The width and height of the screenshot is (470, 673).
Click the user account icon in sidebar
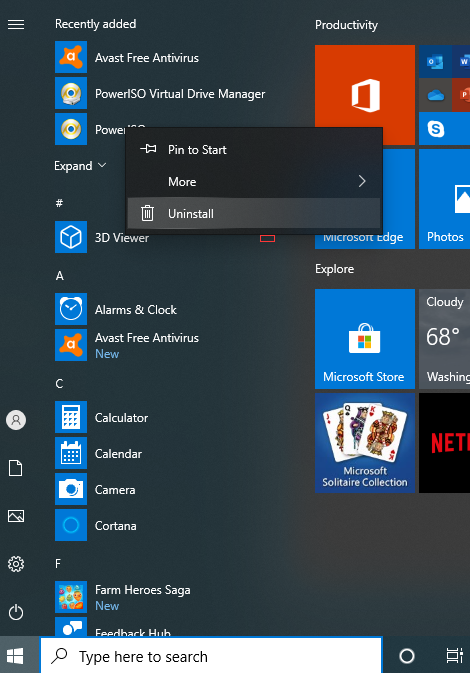pos(16,420)
